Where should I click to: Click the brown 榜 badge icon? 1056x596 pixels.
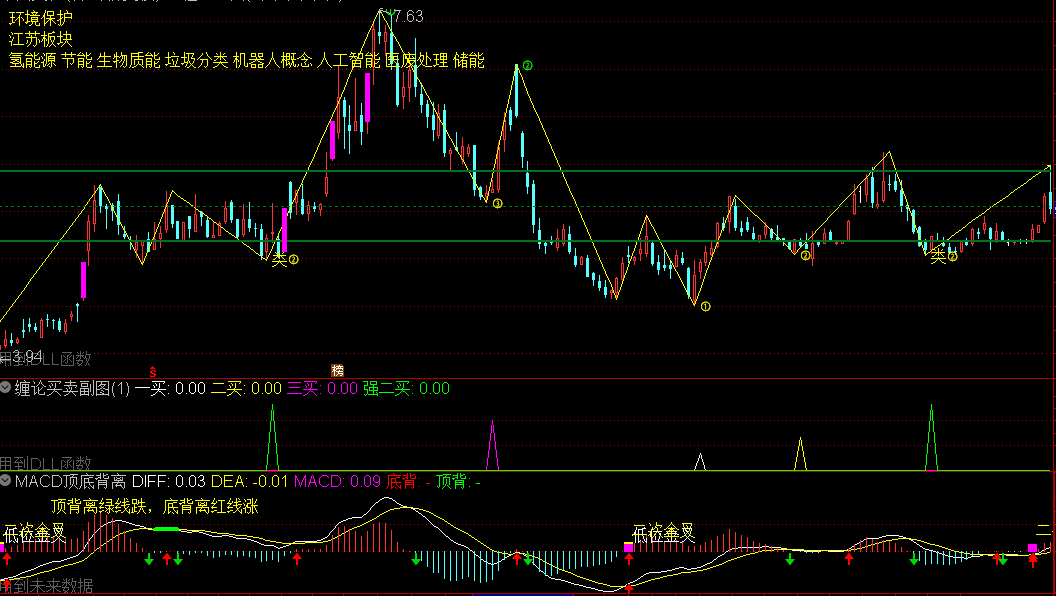click(338, 370)
